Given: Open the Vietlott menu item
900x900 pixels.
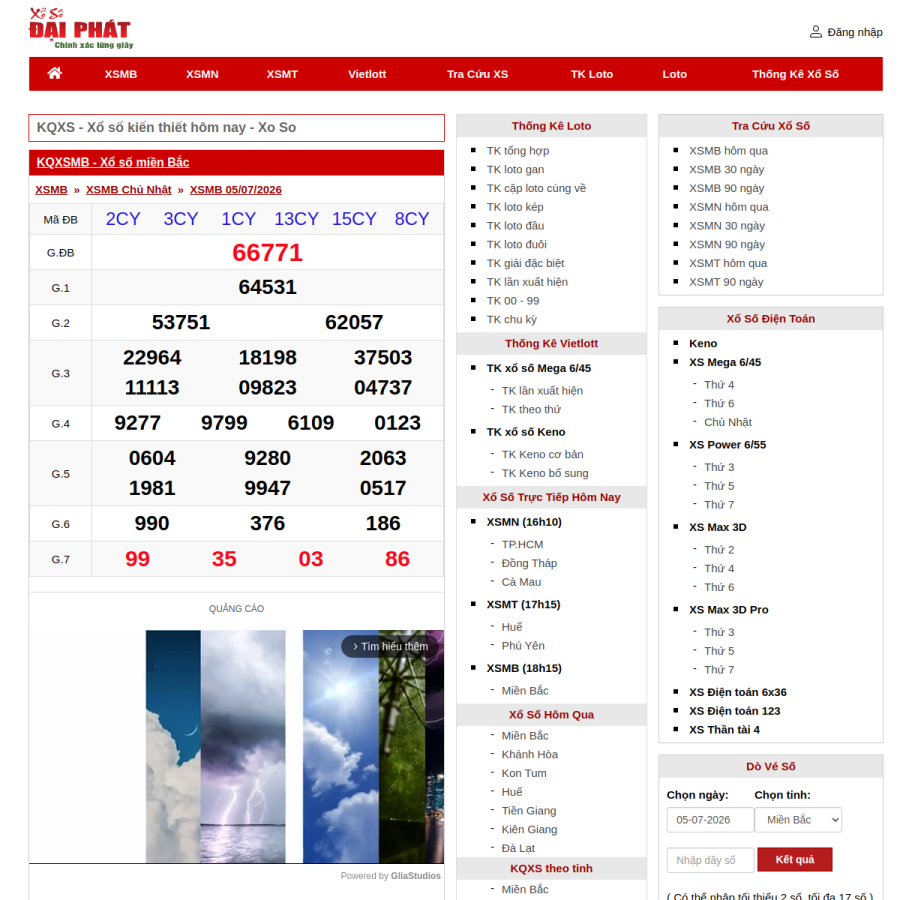Looking at the screenshot, I should [x=367, y=74].
